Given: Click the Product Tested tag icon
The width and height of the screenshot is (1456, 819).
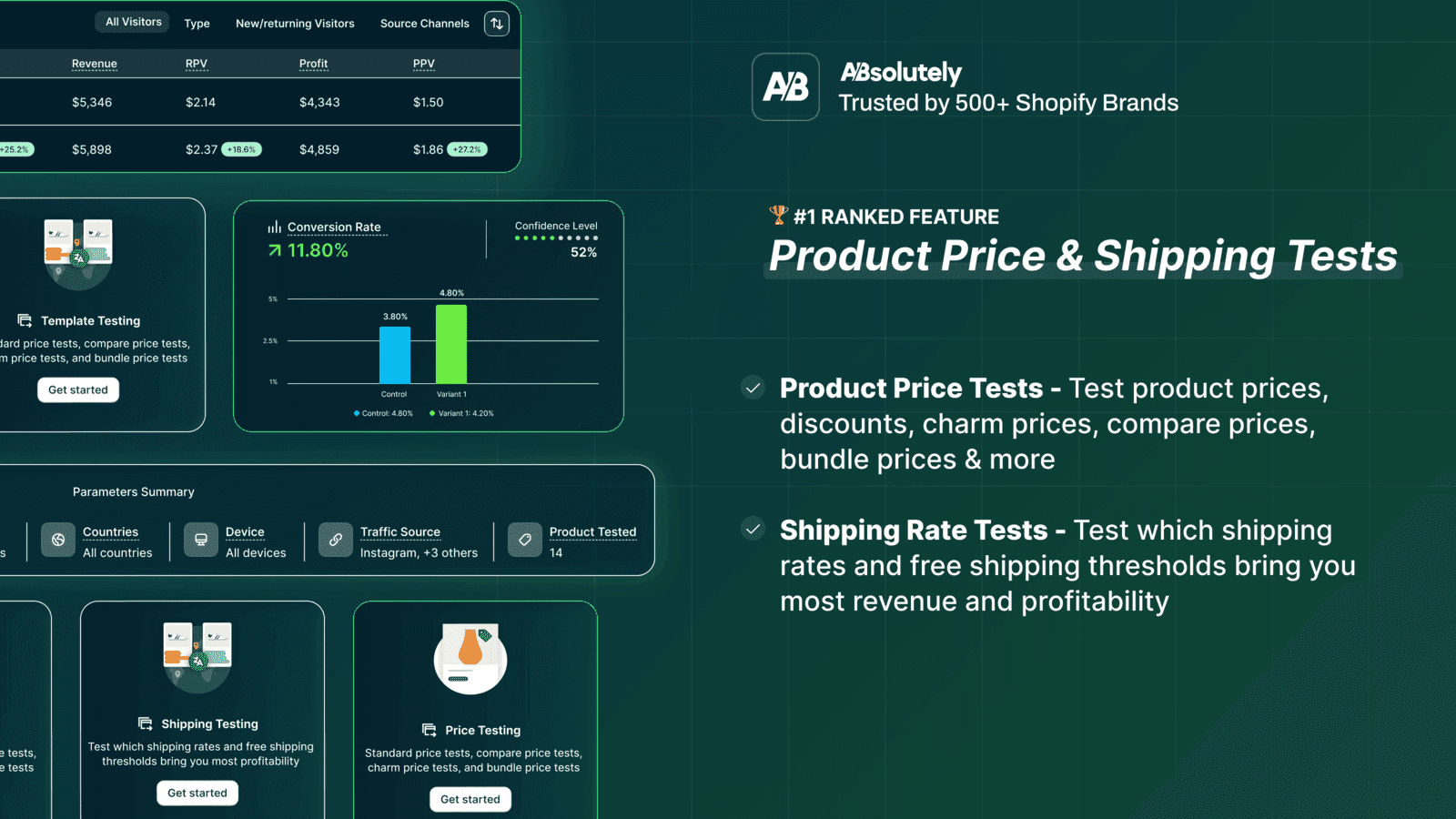Looking at the screenshot, I should [525, 540].
